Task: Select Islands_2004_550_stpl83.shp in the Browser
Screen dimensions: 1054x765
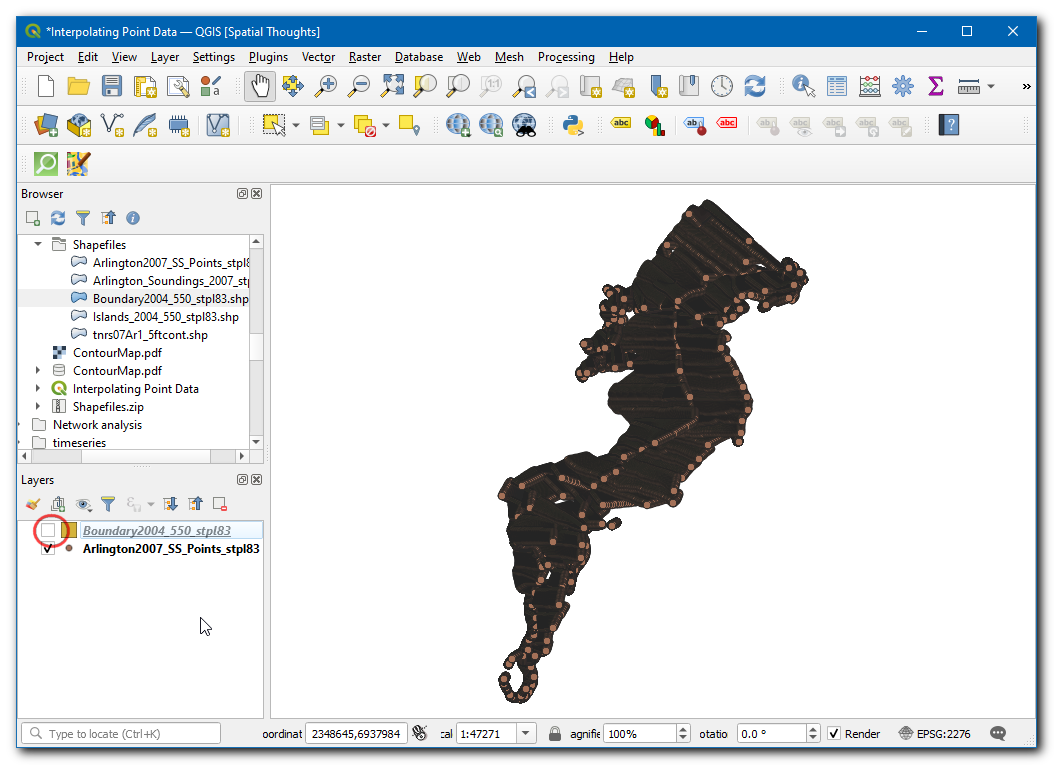Action: coord(165,317)
